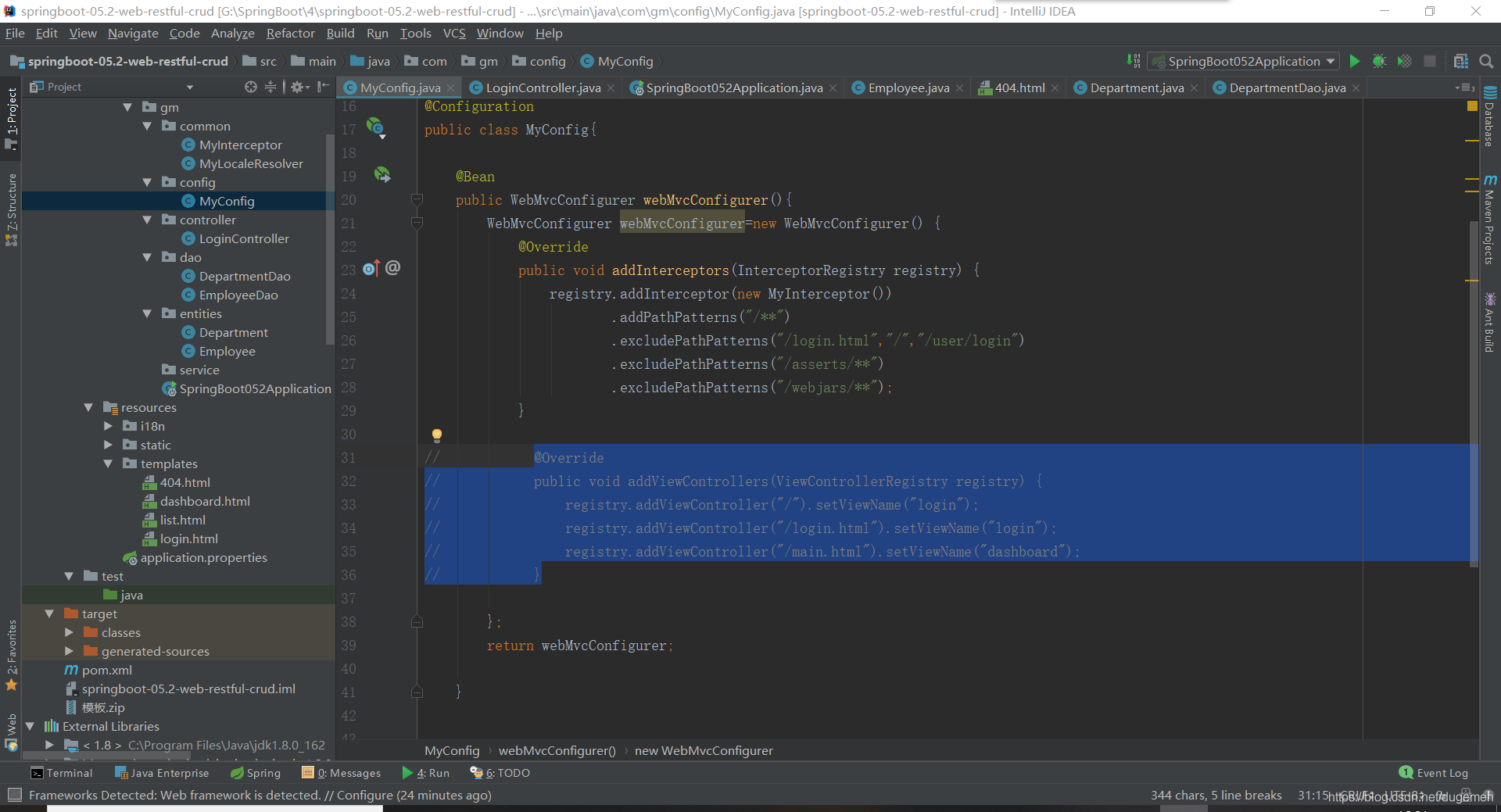Open the Navigate menu
The image size is (1501, 812).
133,33
